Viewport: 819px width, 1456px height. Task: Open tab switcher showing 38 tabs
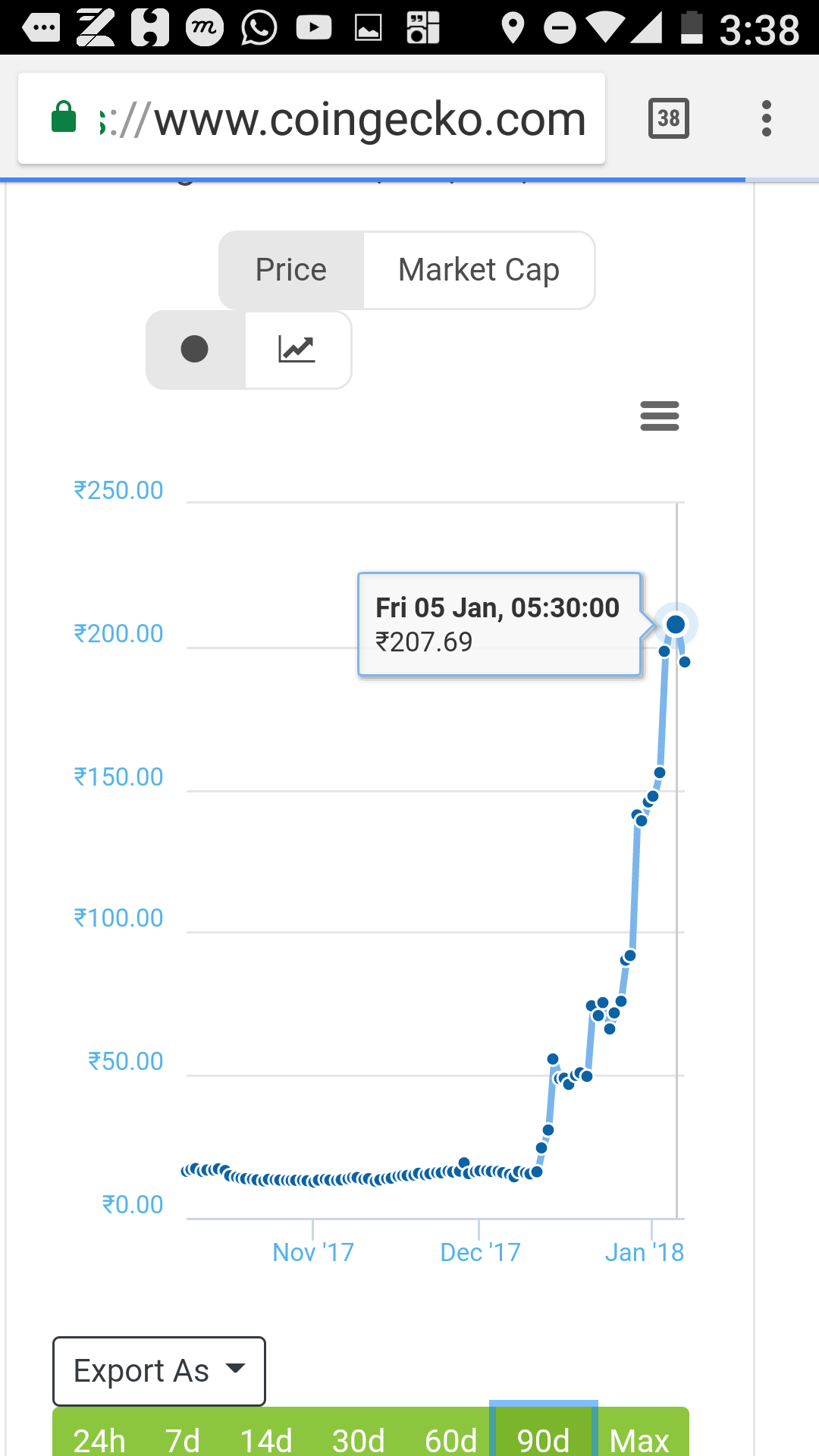[x=669, y=118]
